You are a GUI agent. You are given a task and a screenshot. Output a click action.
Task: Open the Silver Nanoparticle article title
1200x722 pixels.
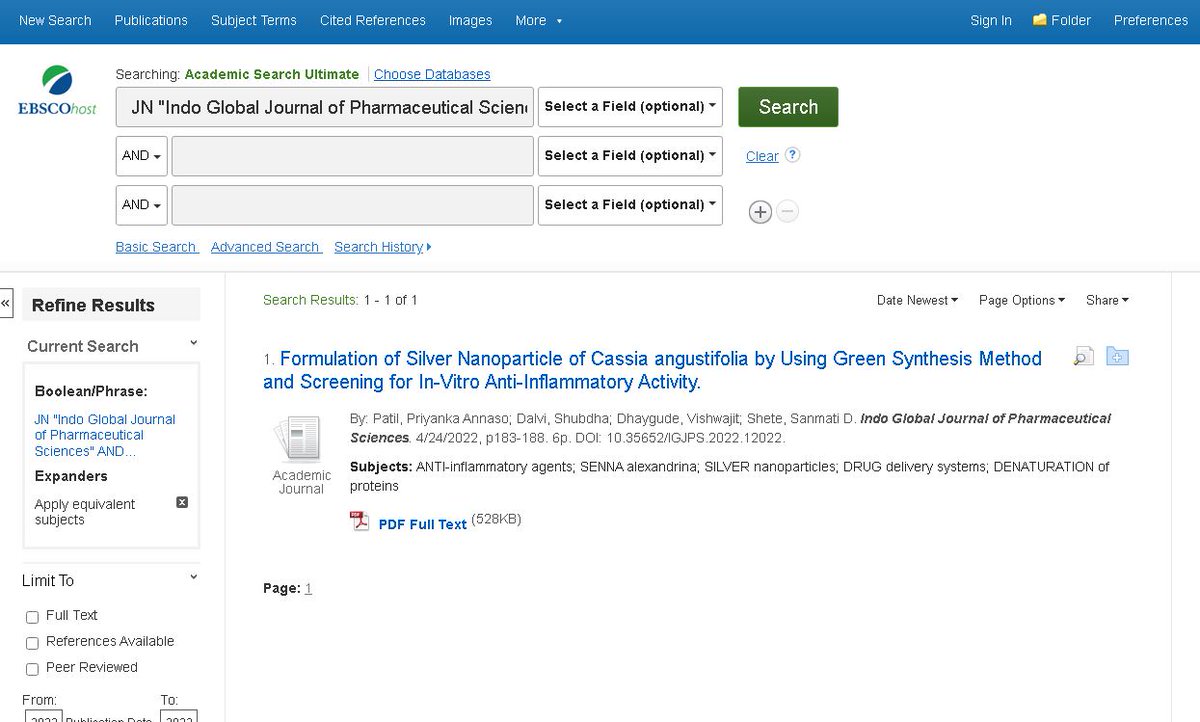click(x=652, y=370)
